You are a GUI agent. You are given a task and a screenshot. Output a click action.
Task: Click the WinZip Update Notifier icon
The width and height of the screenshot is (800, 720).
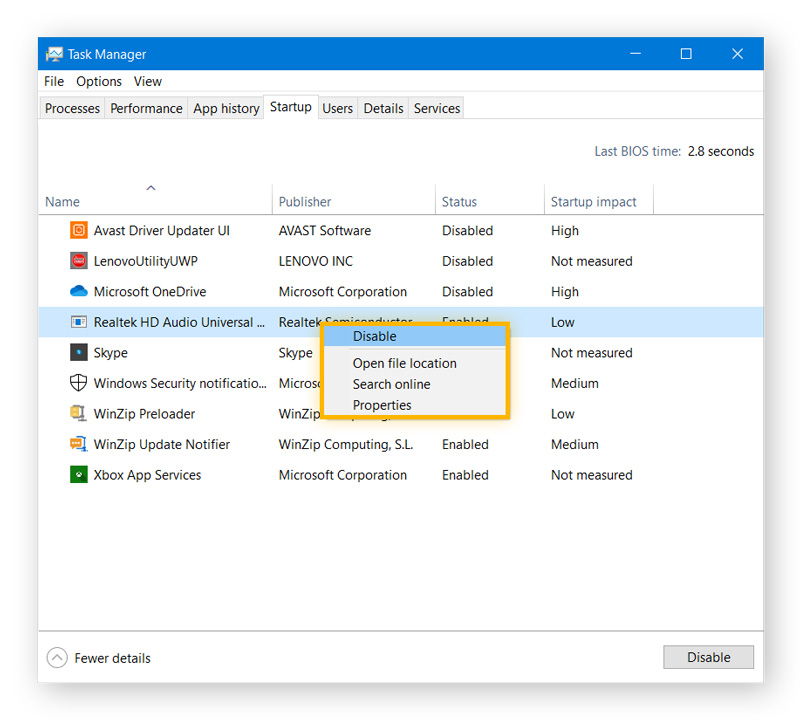pos(79,444)
